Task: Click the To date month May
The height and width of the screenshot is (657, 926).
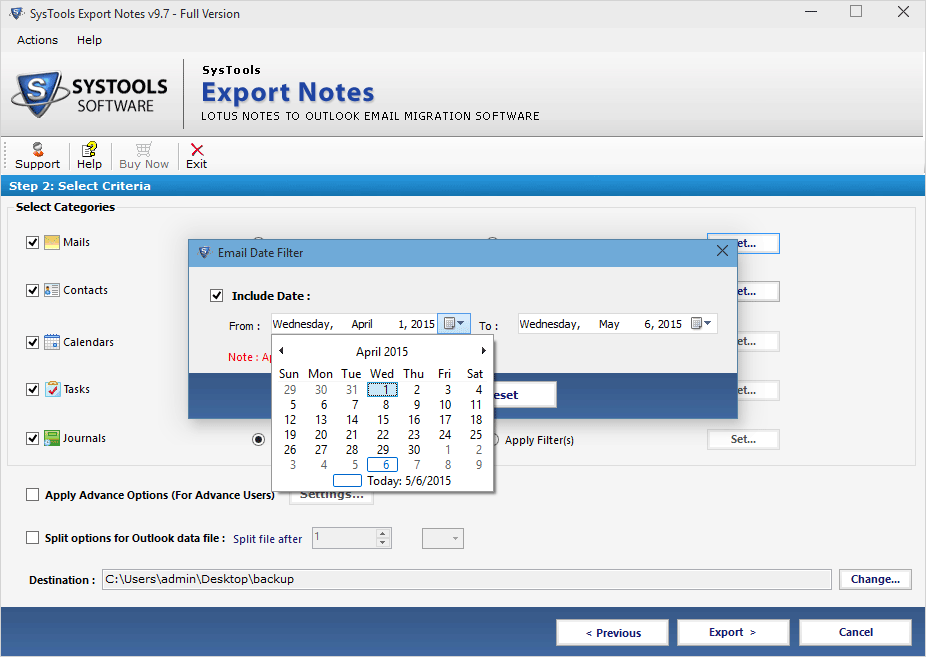Action: (x=609, y=324)
